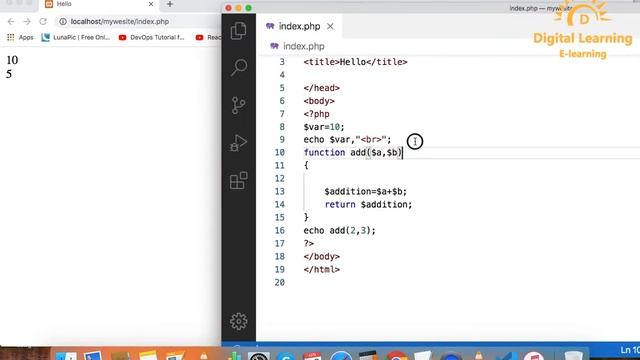Screen dimensions: 640x360
Task: Open the Explorer view in VS Code
Action: click(238, 31)
